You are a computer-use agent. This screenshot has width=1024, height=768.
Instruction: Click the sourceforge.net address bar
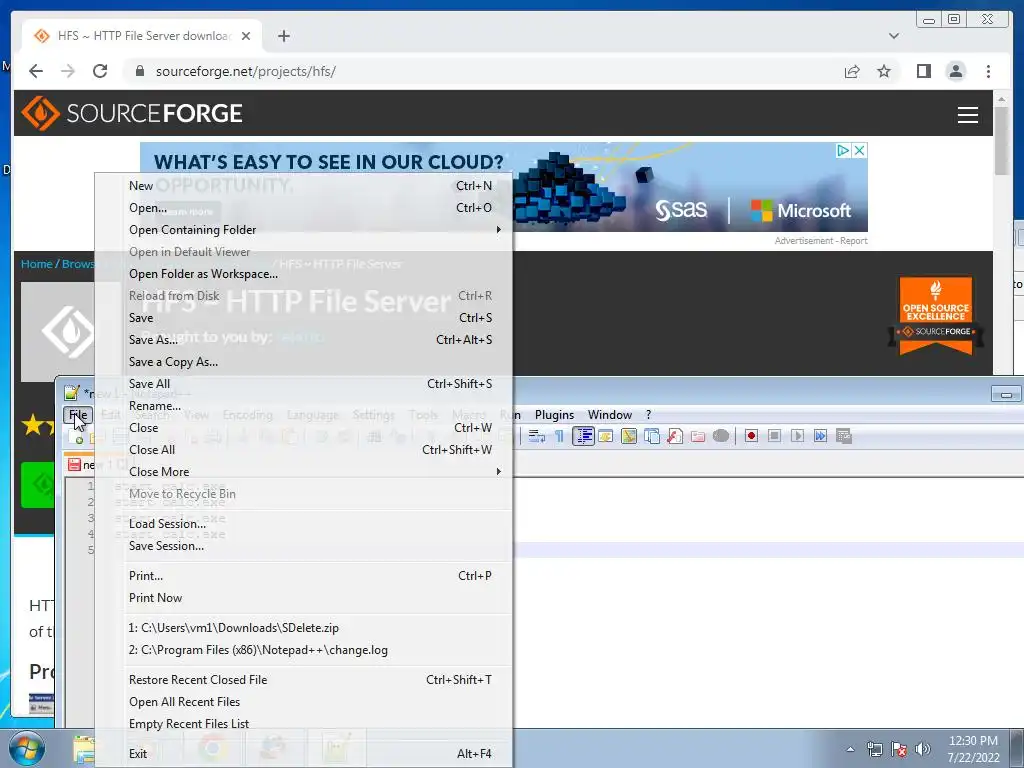click(483, 71)
